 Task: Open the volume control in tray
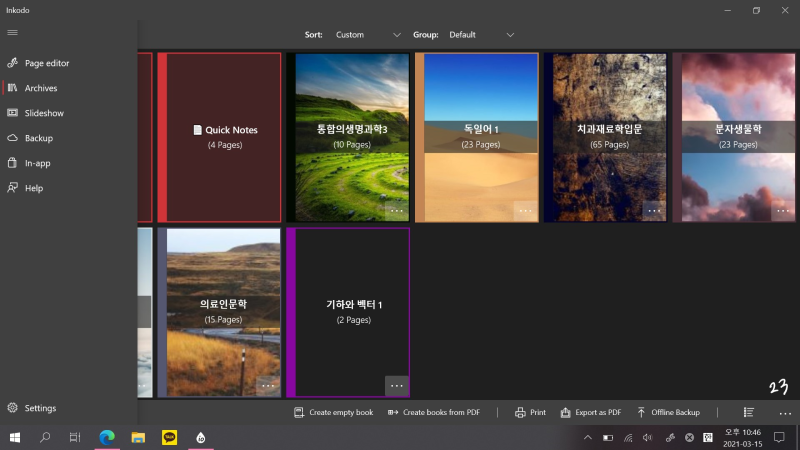(647, 437)
